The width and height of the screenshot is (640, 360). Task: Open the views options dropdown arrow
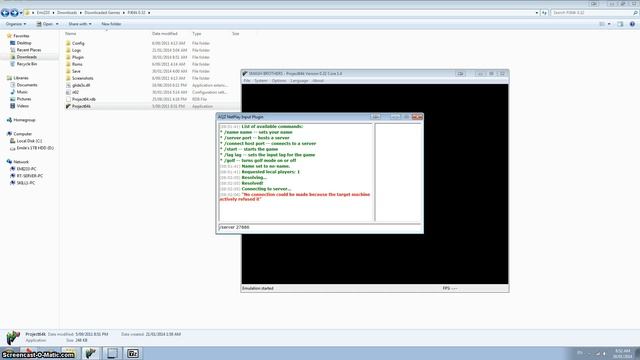[609, 24]
